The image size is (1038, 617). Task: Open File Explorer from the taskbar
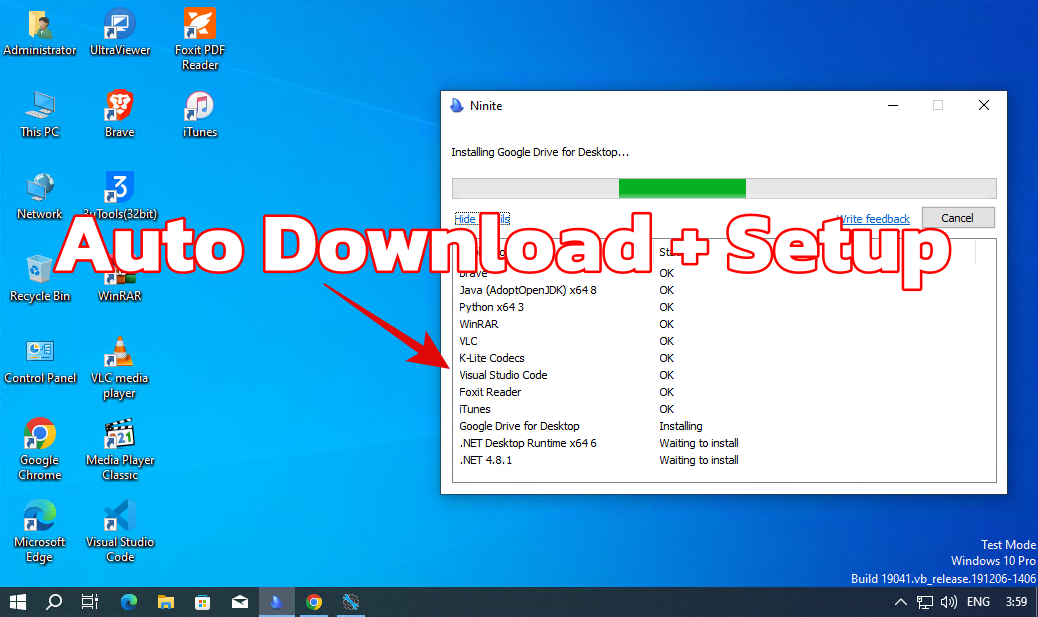coord(165,602)
